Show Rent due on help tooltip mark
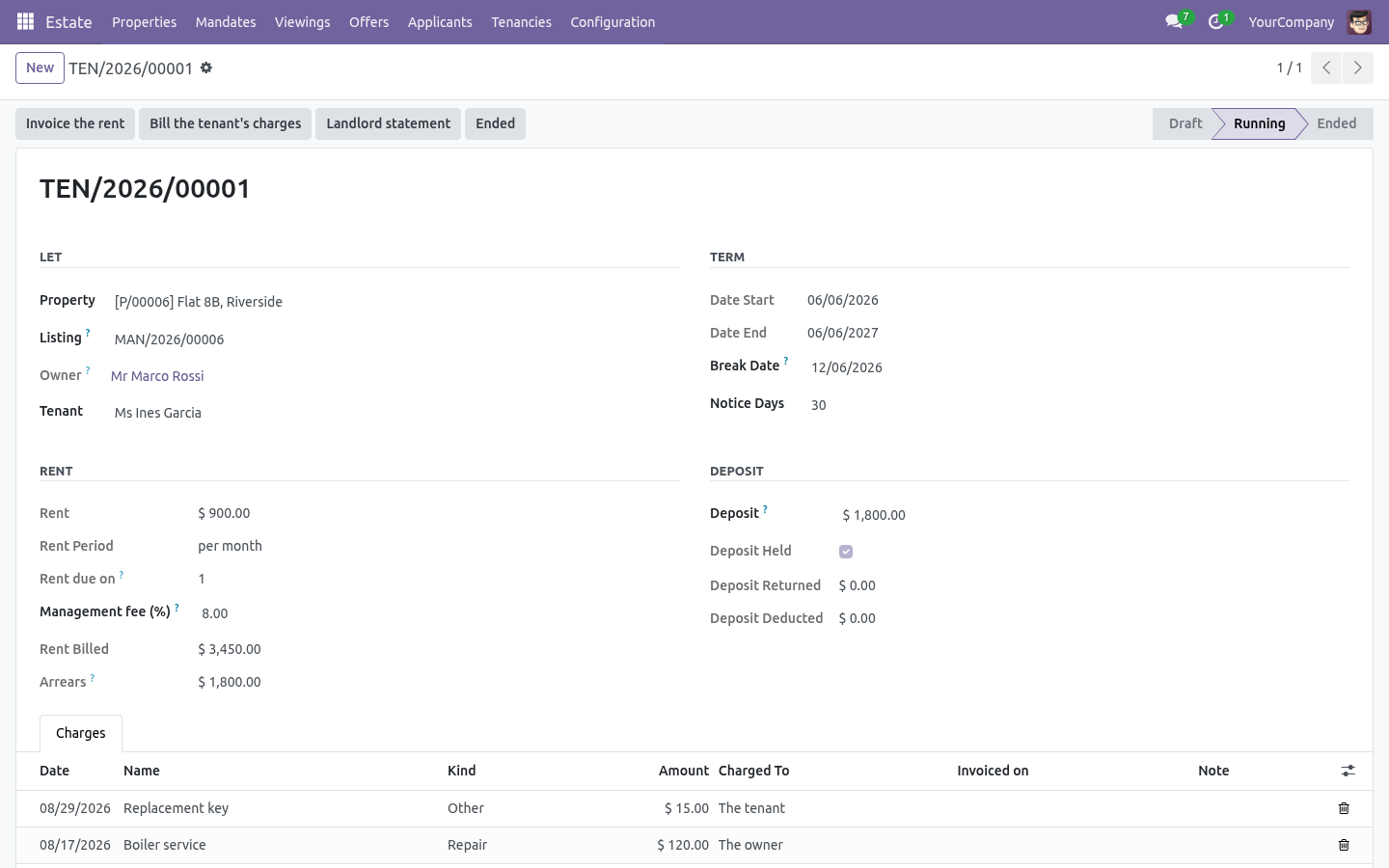The width and height of the screenshot is (1389, 868). coord(121,575)
